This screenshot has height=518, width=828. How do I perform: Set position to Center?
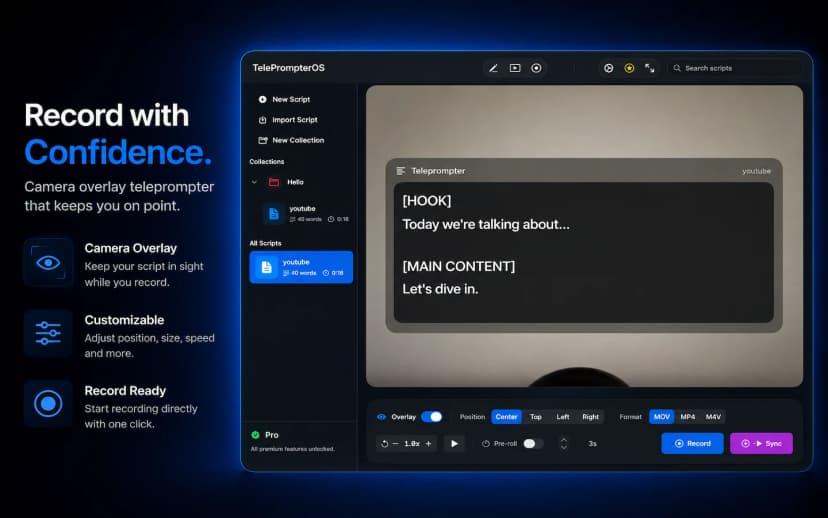(506, 417)
